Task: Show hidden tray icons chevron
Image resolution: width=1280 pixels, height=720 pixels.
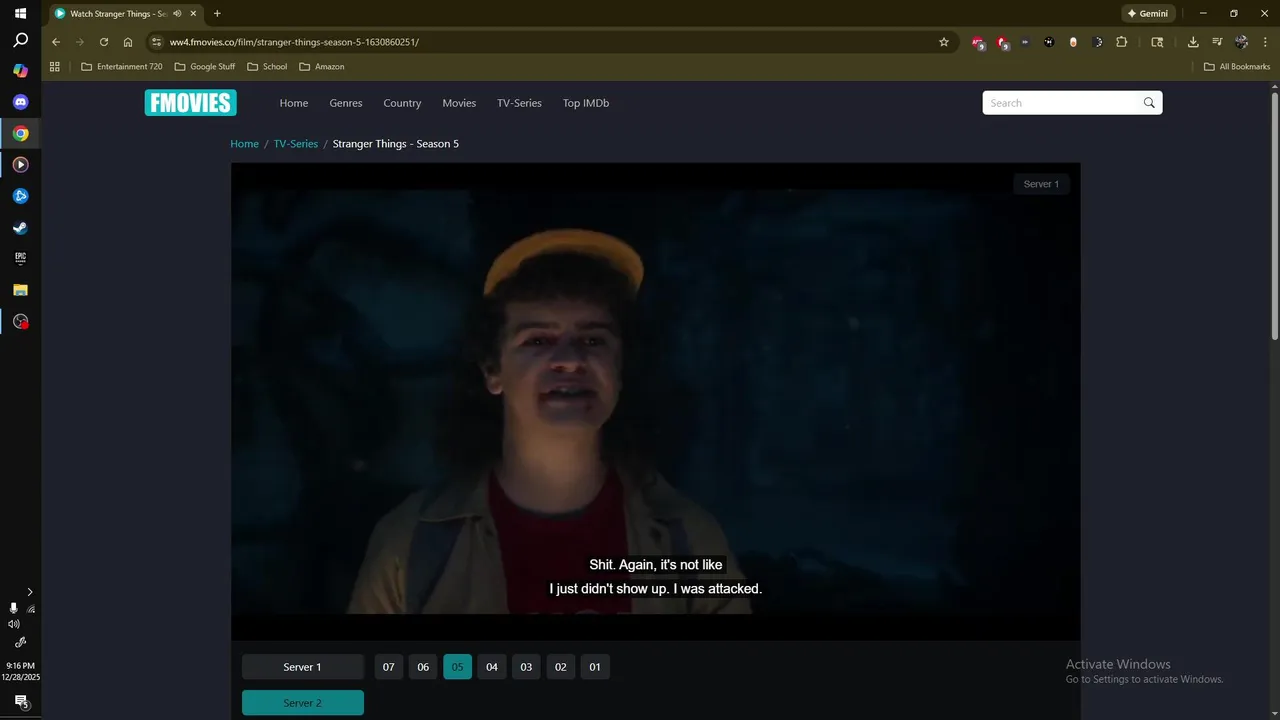Action: point(30,592)
